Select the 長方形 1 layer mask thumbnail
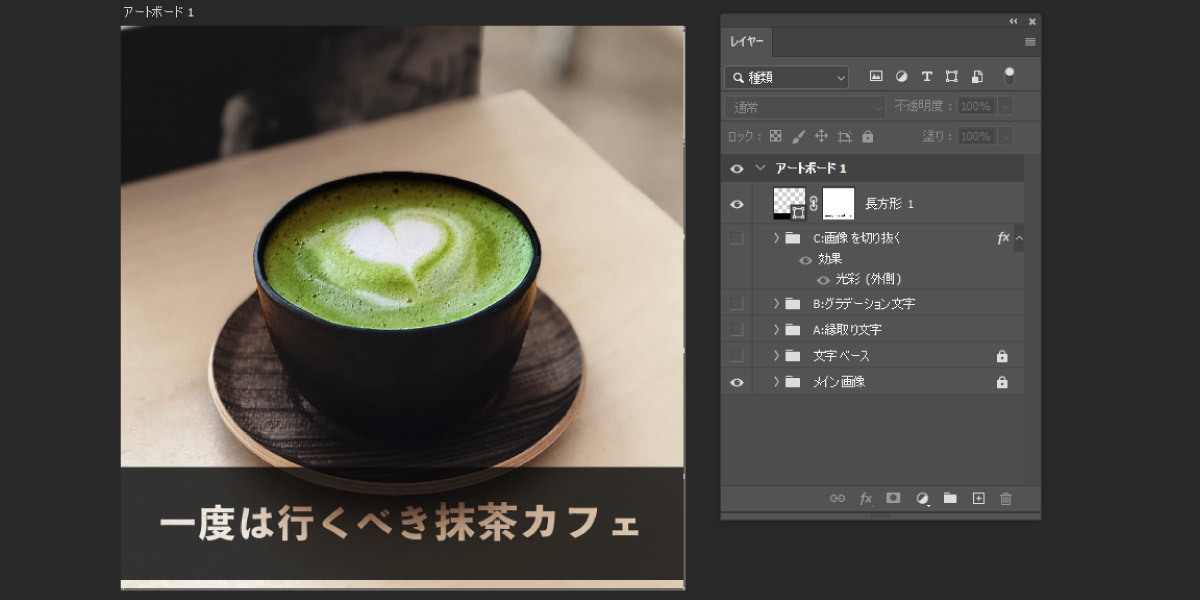1200x600 pixels. [838, 204]
